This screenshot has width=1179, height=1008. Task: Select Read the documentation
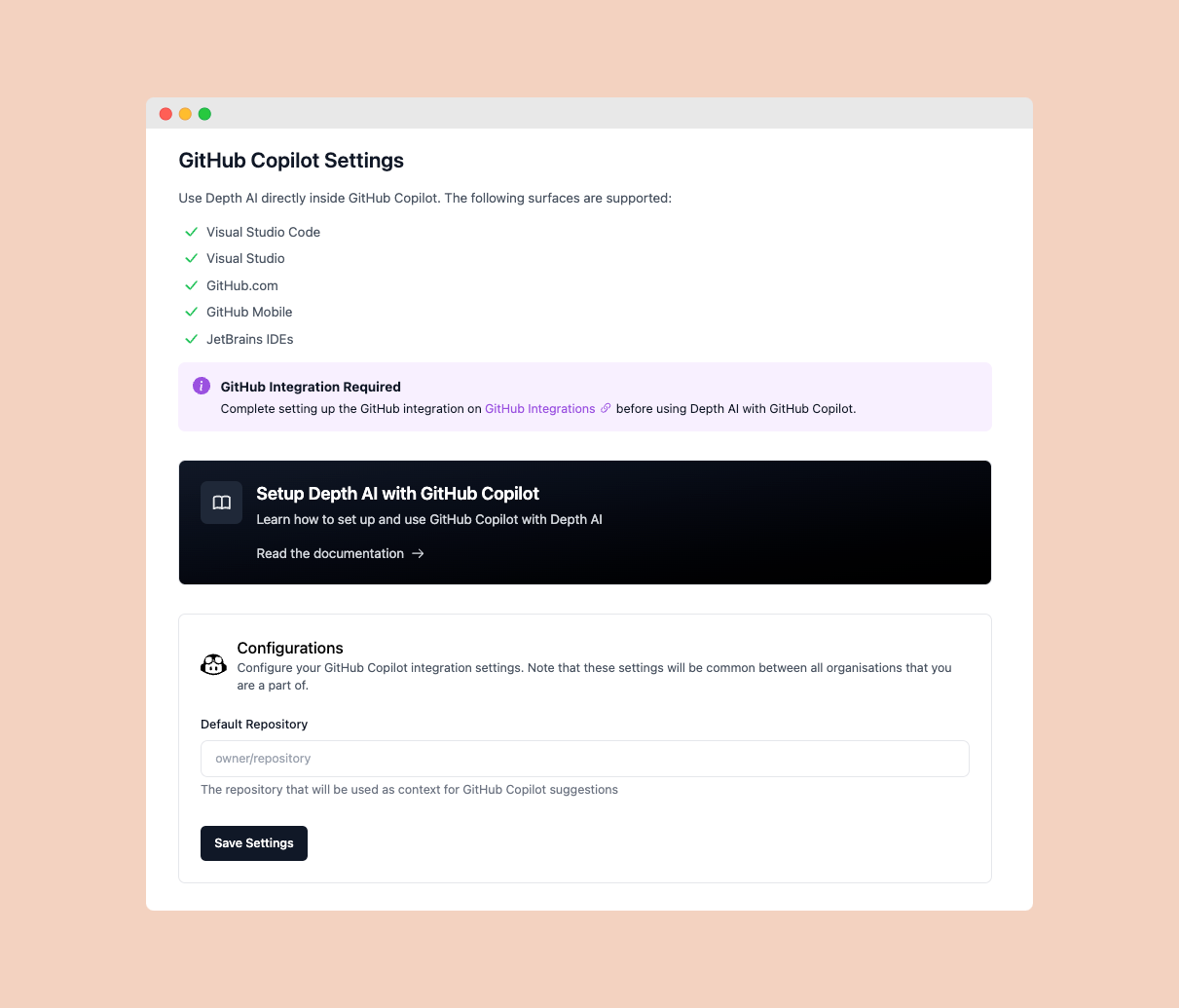pos(330,553)
